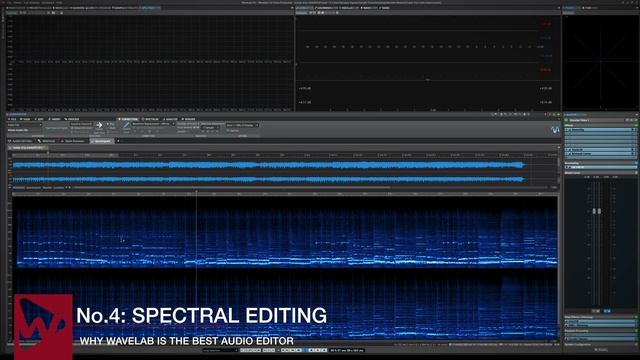Select the pencil tool in ribbon
Image resolution: width=640 pixels, height=360 pixels.
(x=126, y=126)
